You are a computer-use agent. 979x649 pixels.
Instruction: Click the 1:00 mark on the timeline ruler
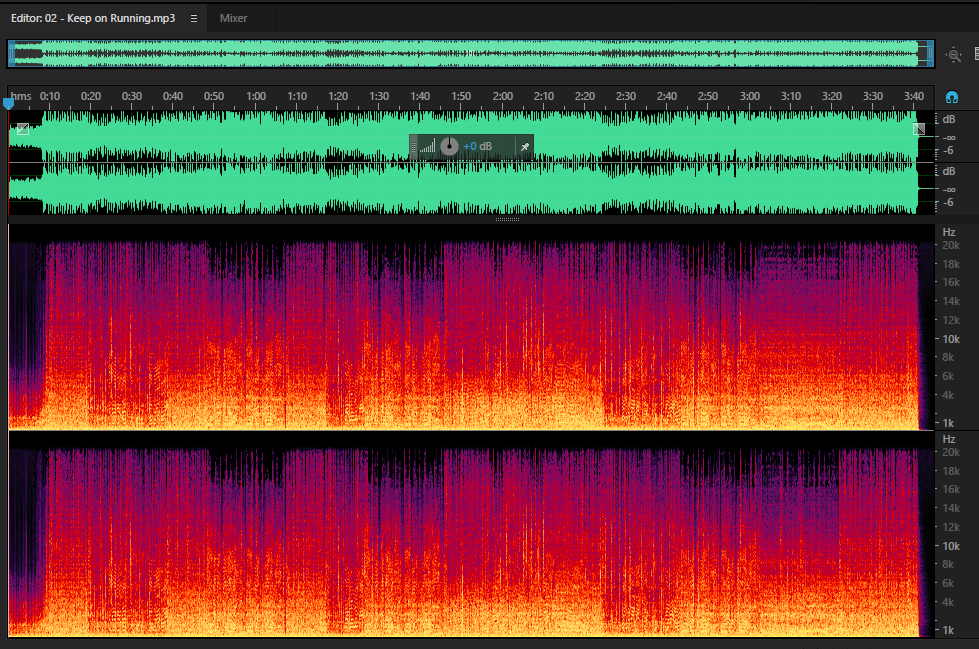256,96
